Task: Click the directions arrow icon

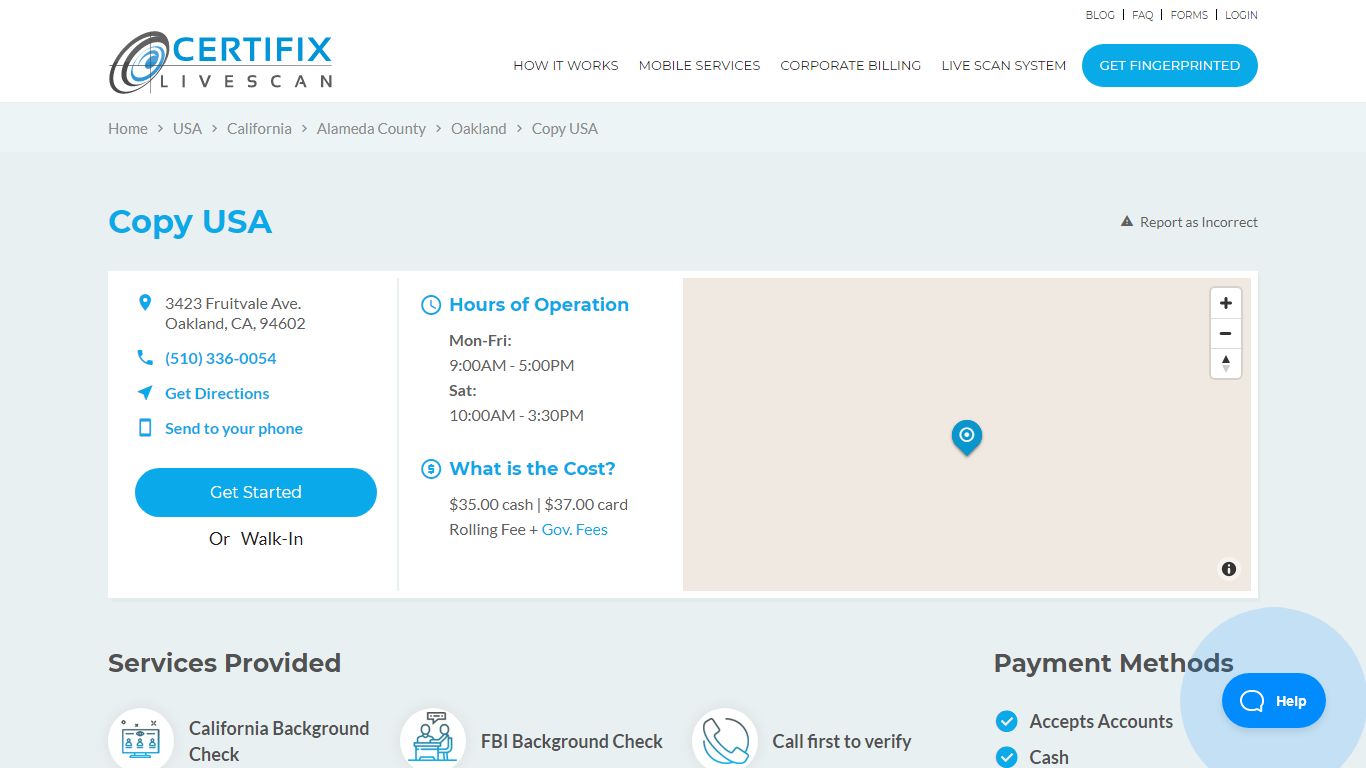Action: tap(145, 393)
